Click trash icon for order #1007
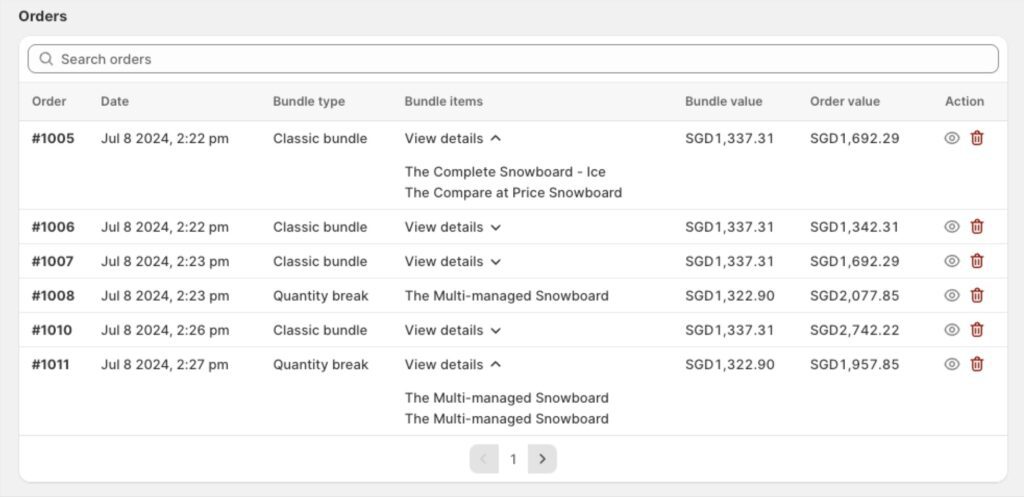Screen dimensions: 1024x497 pyautogui.click(x=977, y=261)
